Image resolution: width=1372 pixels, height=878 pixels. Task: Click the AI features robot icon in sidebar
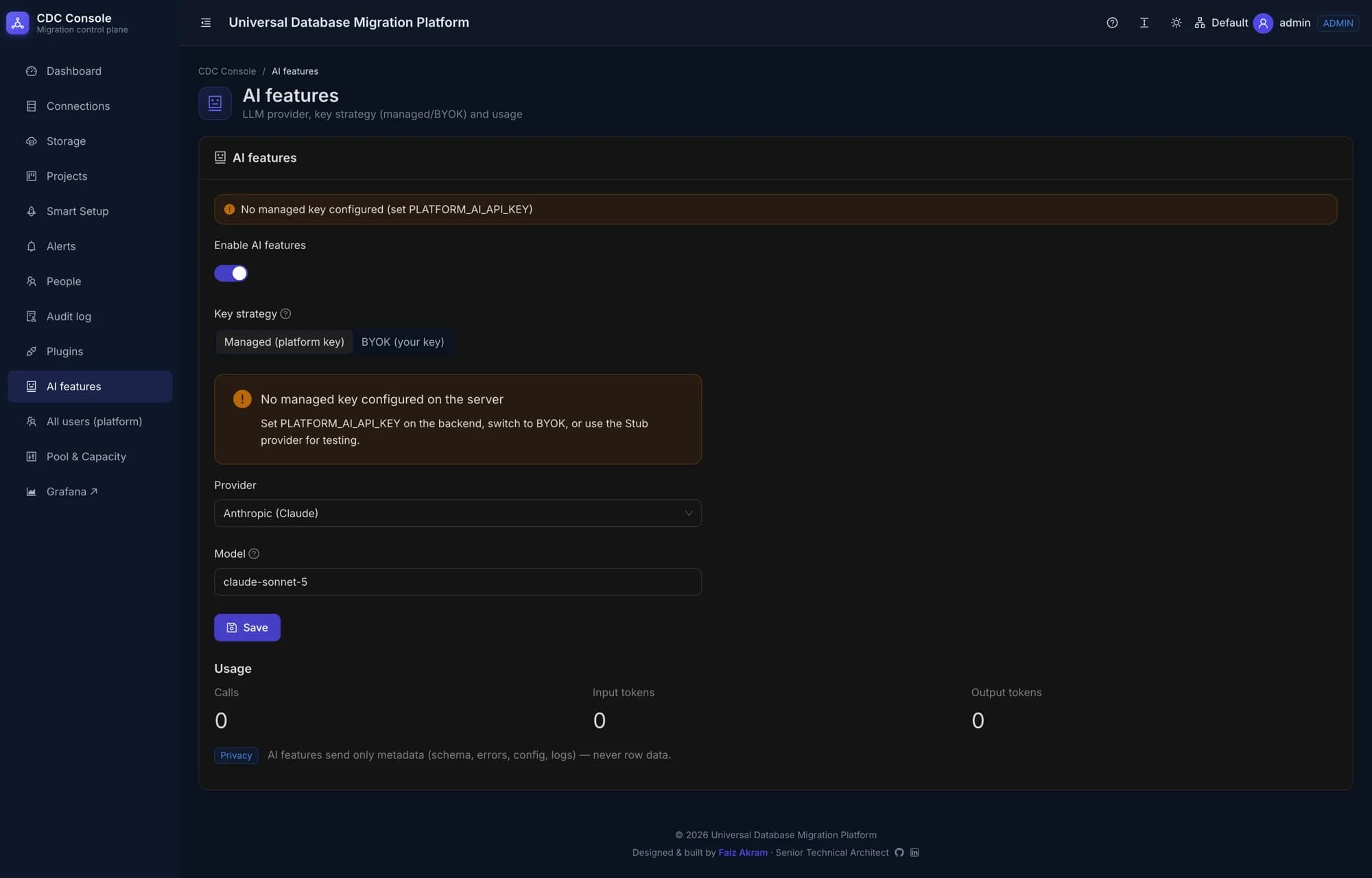click(x=31, y=386)
